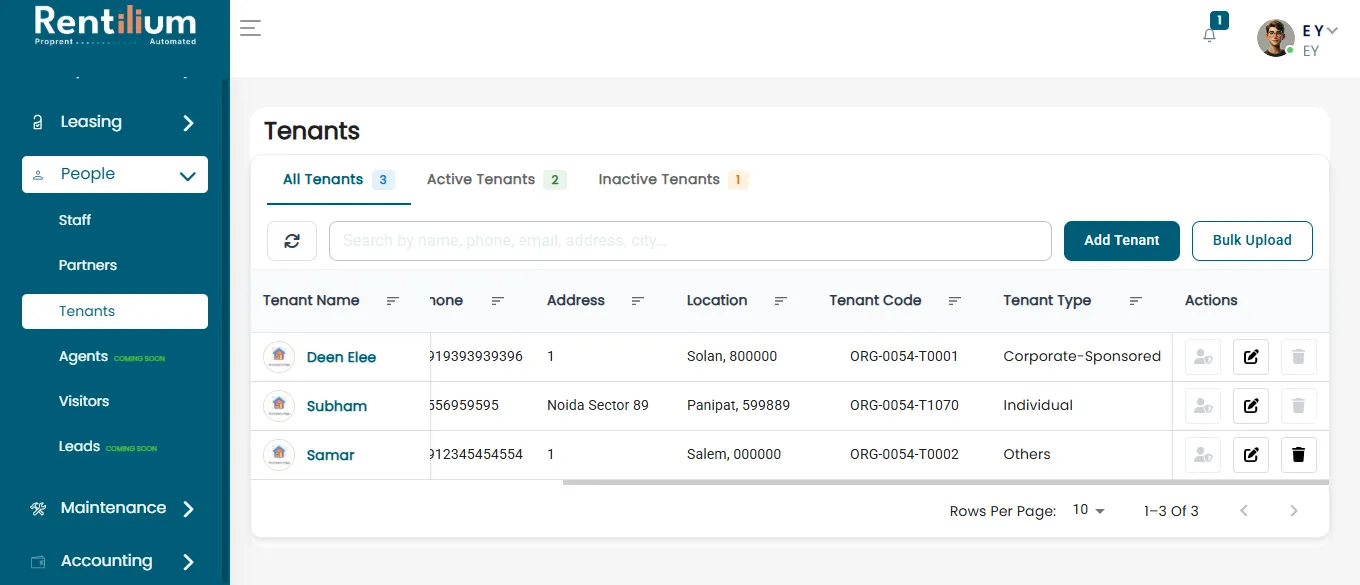Image resolution: width=1360 pixels, height=585 pixels.
Task: Focus the tenant search field
Action: 690,241
